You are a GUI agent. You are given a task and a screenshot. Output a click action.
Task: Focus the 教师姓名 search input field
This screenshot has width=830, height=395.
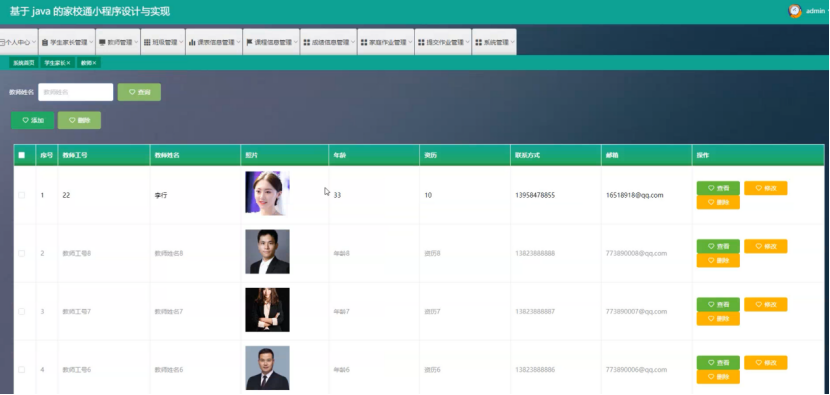[x=76, y=92]
